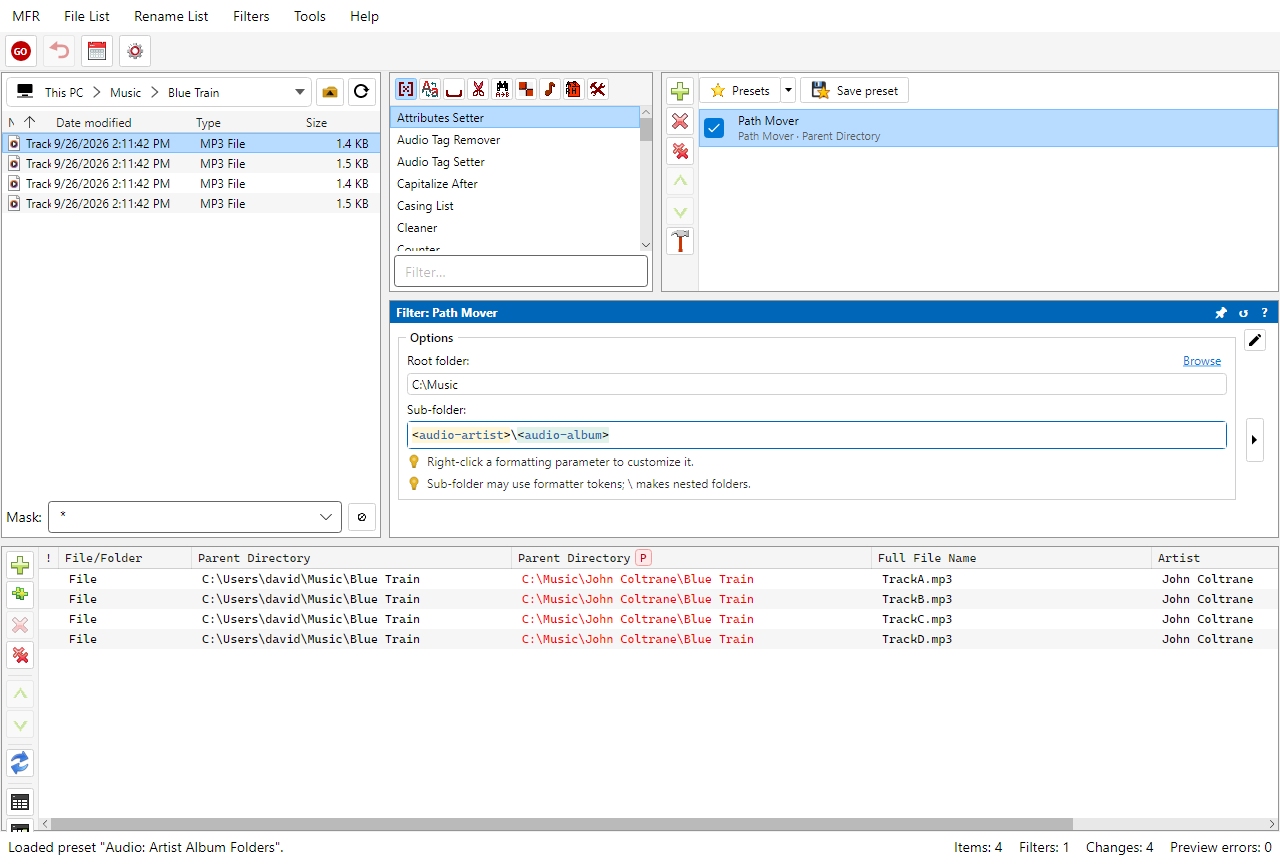Select the wrench tools filter category icon
Screen dimensions: 1280x860
coord(598,89)
